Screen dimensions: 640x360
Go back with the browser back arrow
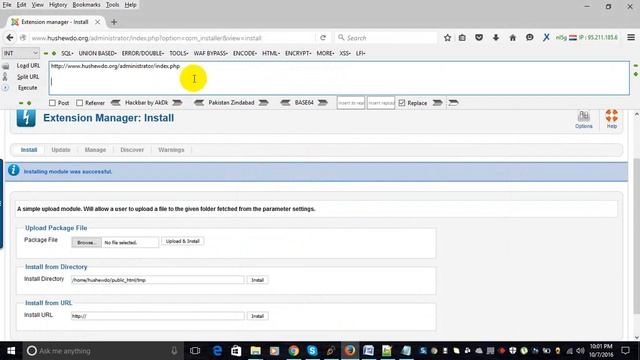point(10,38)
